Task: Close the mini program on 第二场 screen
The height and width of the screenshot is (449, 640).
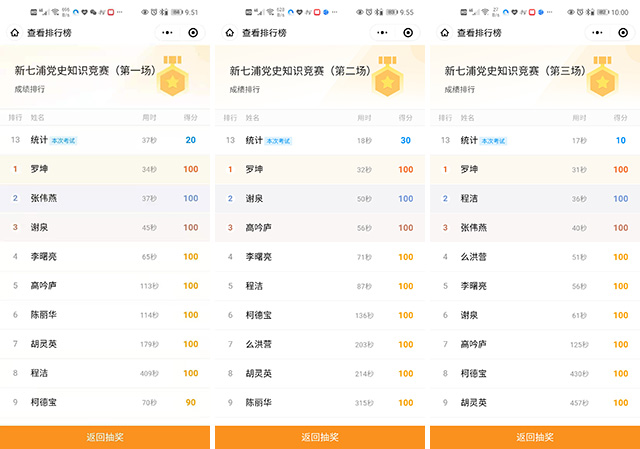Action: [x=408, y=32]
